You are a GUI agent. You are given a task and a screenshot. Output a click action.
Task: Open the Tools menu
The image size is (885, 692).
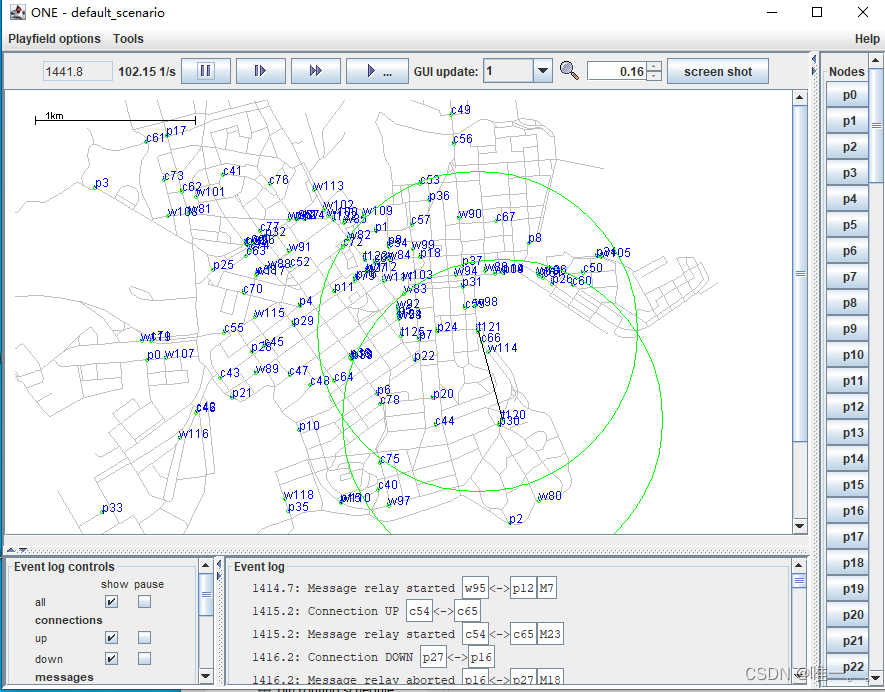tap(127, 38)
